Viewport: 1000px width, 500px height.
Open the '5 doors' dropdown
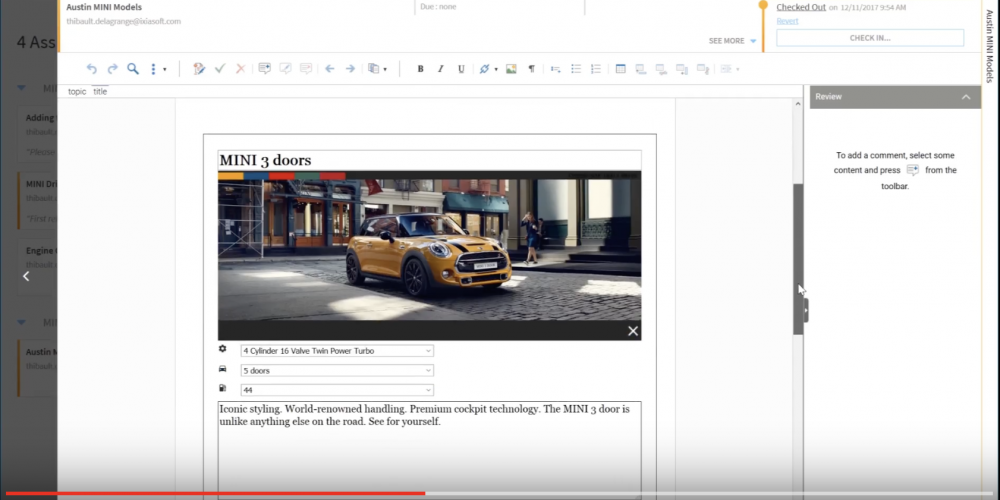(x=337, y=371)
